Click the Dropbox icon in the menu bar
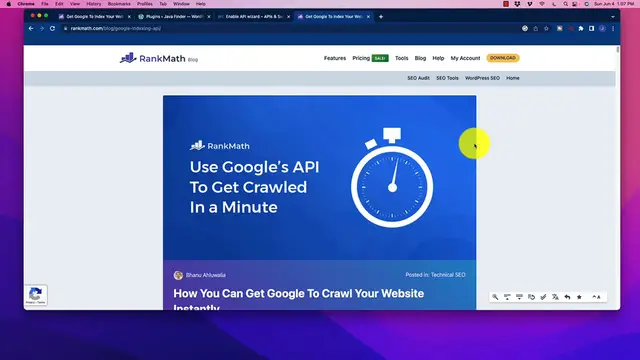Viewport: 640px width, 360px height. (517, 4)
